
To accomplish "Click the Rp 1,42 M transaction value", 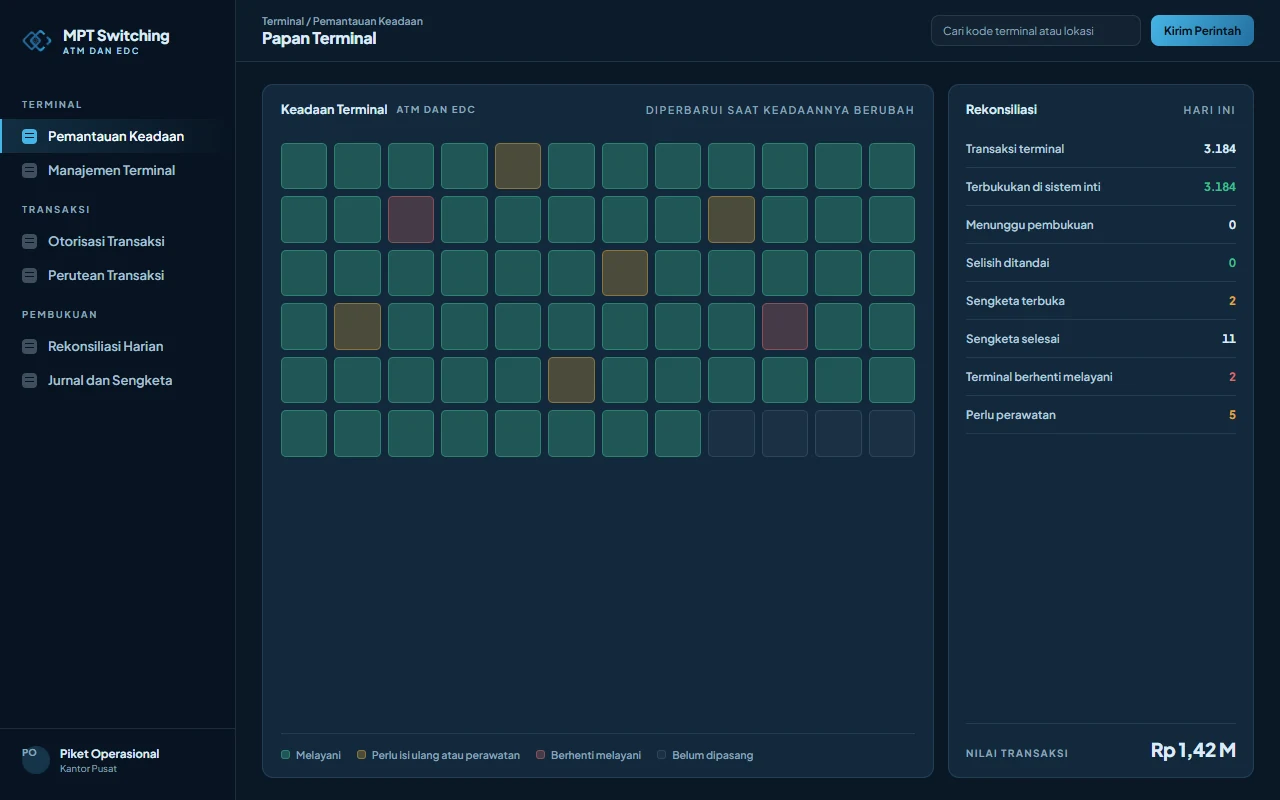I will (x=1193, y=750).
